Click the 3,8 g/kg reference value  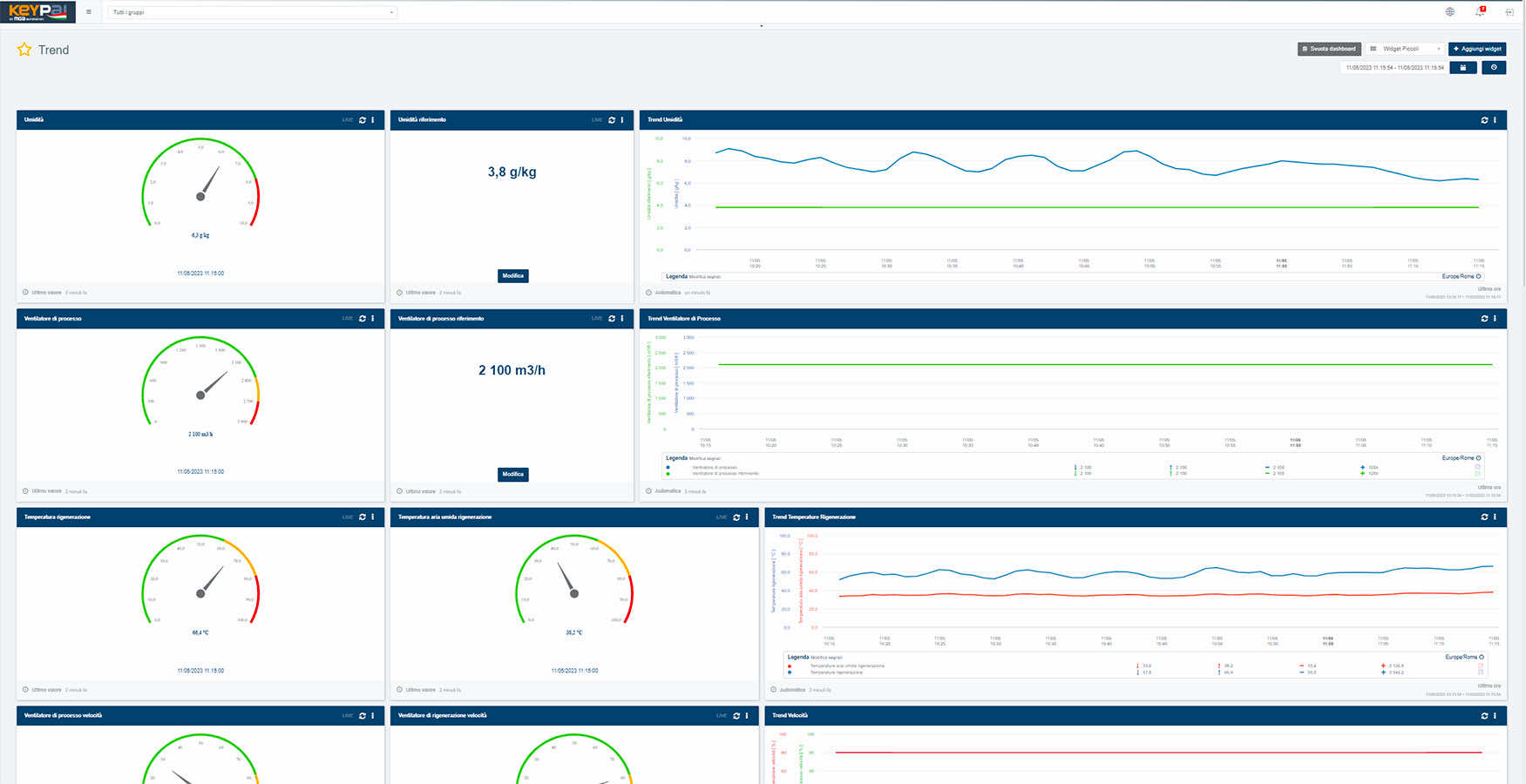[x=512, y=172]
